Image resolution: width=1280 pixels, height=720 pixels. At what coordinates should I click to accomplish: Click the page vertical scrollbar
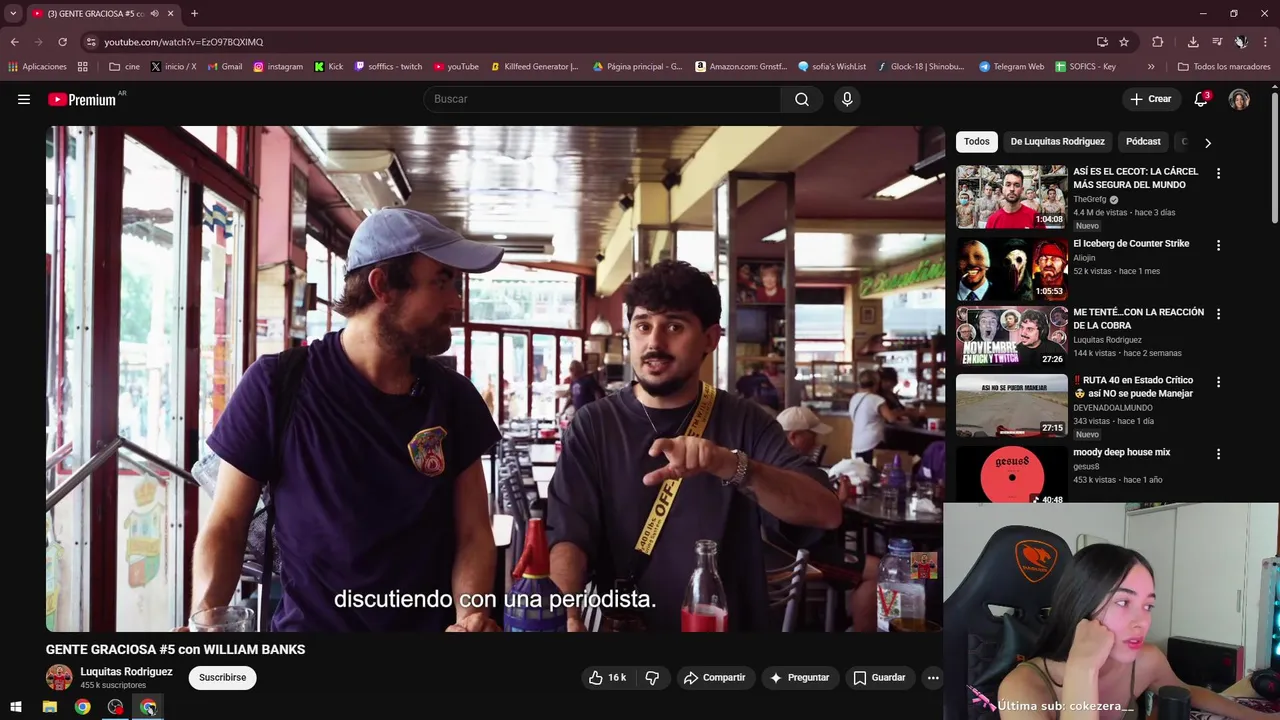point(1275,158)
